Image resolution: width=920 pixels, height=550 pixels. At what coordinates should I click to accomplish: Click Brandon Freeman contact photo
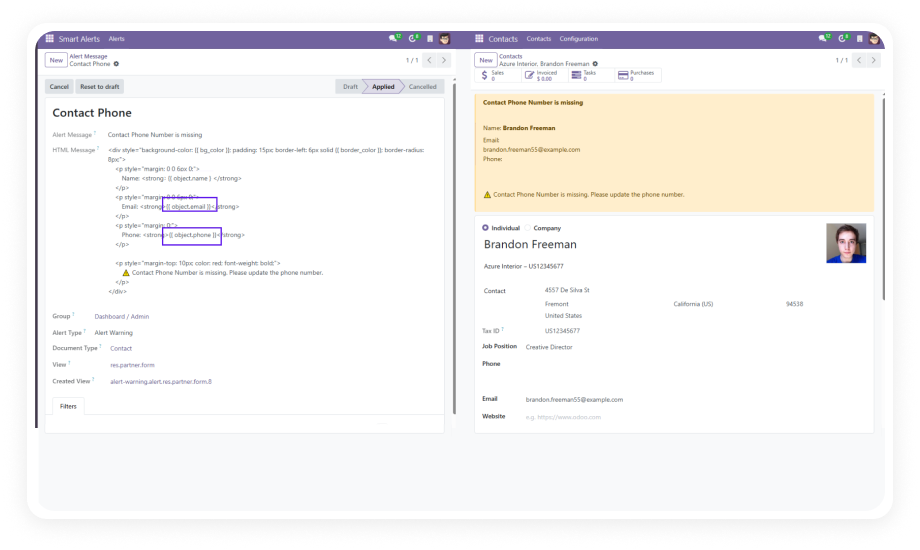[x=846, y=243]
